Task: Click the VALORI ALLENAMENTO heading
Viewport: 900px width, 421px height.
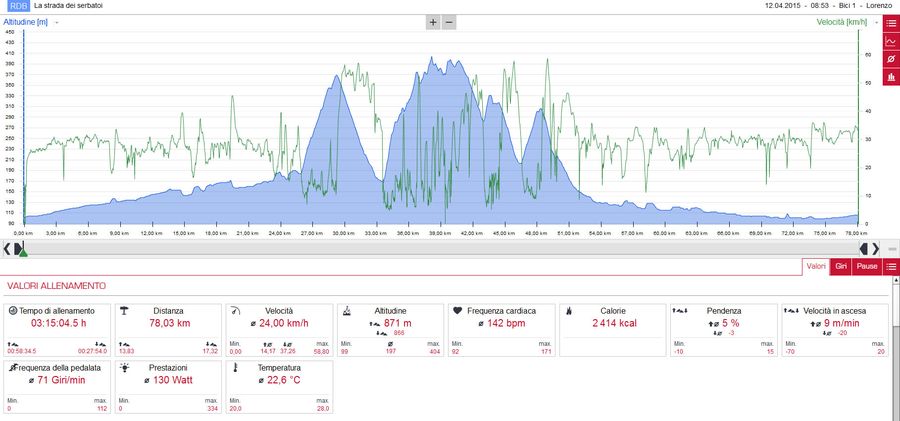Action: click(56, 285)
